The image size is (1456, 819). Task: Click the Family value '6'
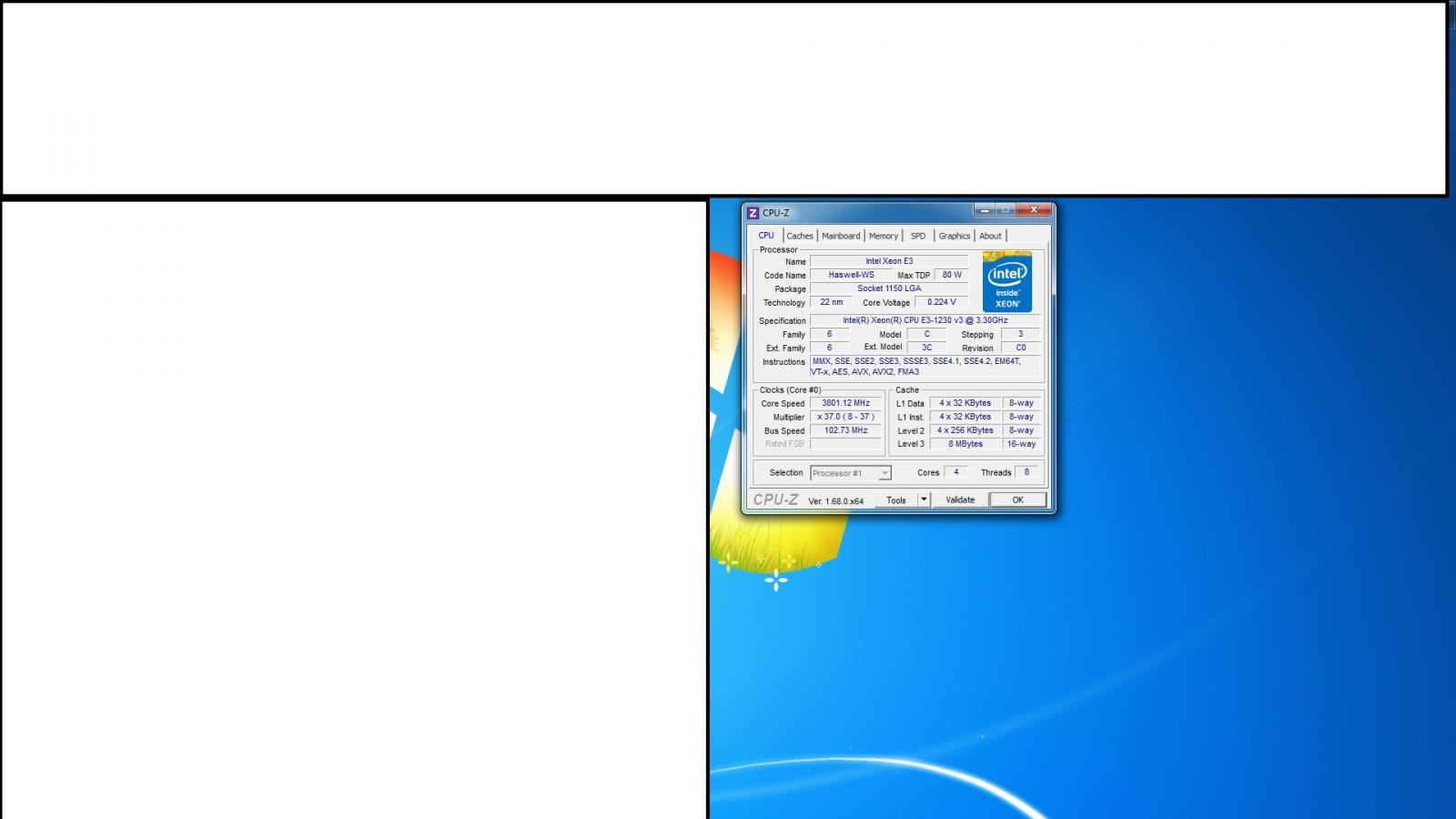pos(829,334)
